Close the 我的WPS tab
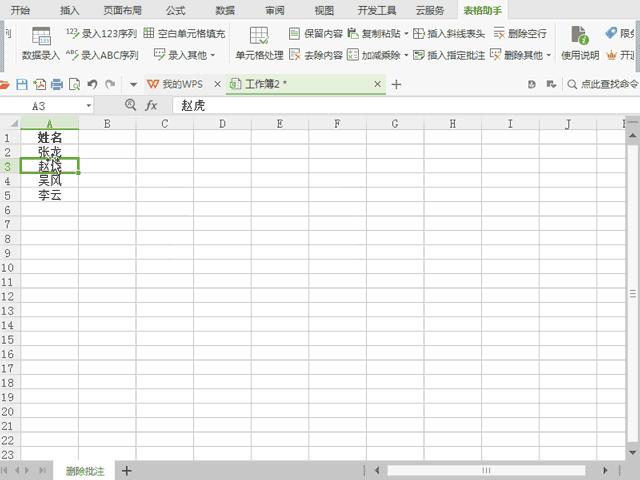This screenshot has width=640, height=480. [x=218, y=84]
